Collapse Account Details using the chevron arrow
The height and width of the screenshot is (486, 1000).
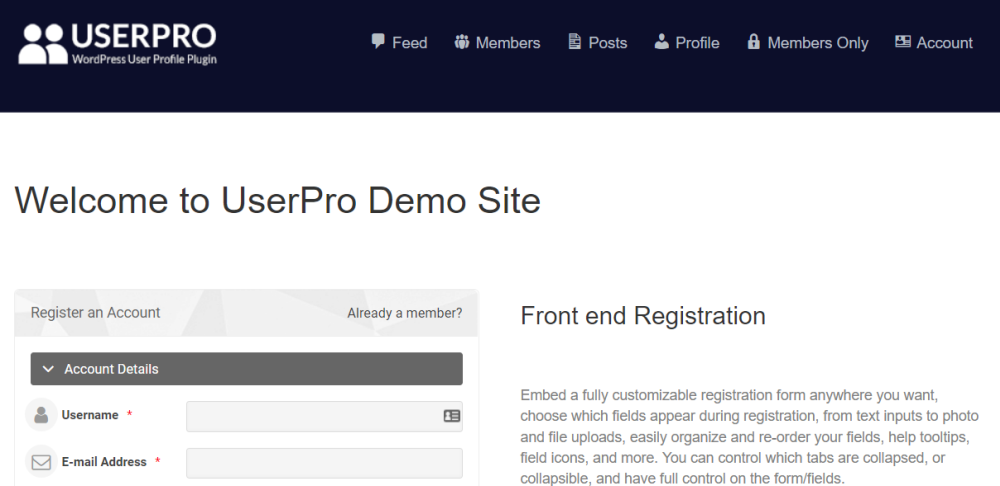tap(48, 369)
